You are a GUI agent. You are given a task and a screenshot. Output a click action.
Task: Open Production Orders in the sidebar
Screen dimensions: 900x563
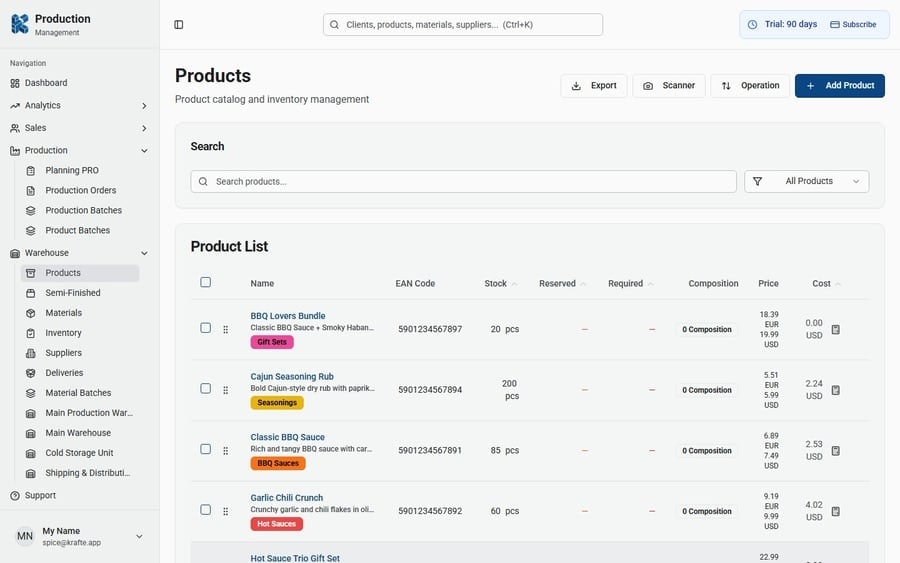80,191
